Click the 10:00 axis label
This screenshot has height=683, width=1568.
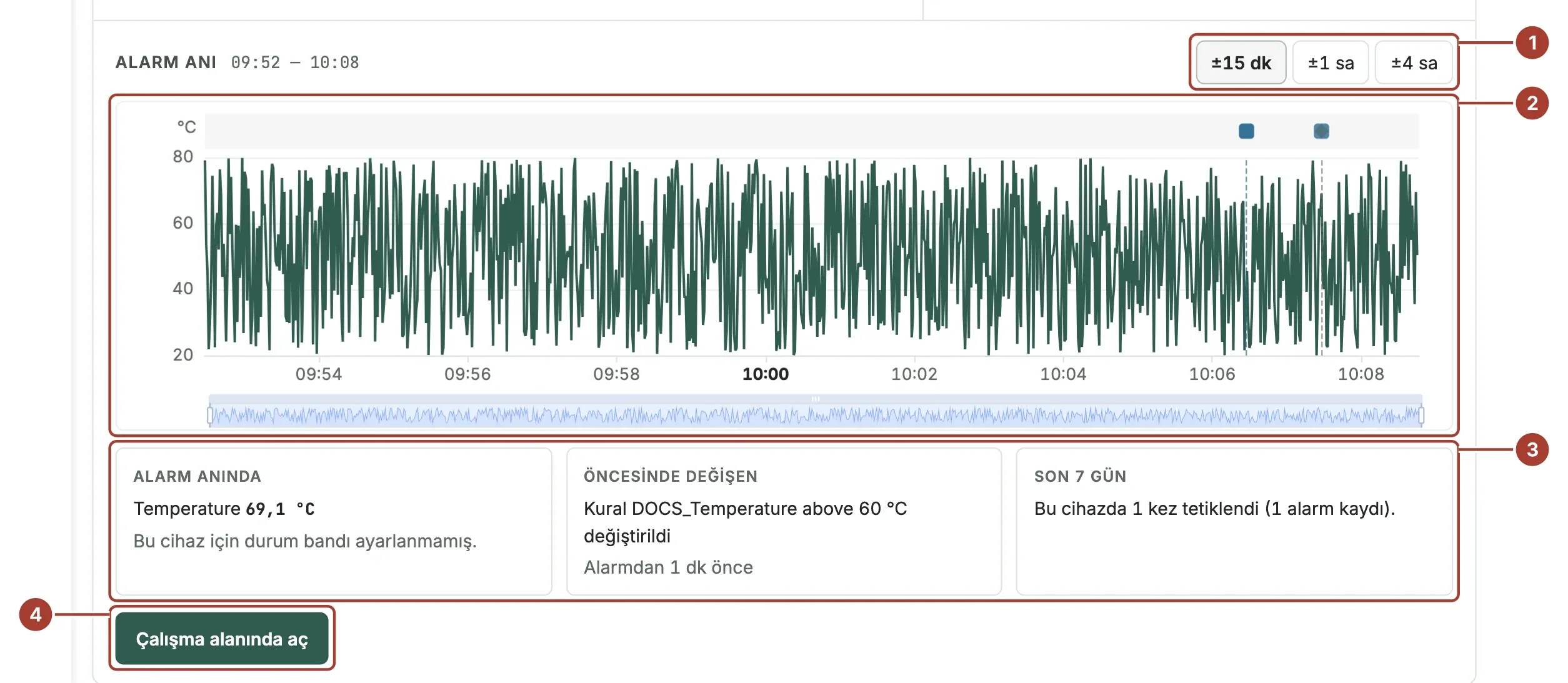pos(765,374)
